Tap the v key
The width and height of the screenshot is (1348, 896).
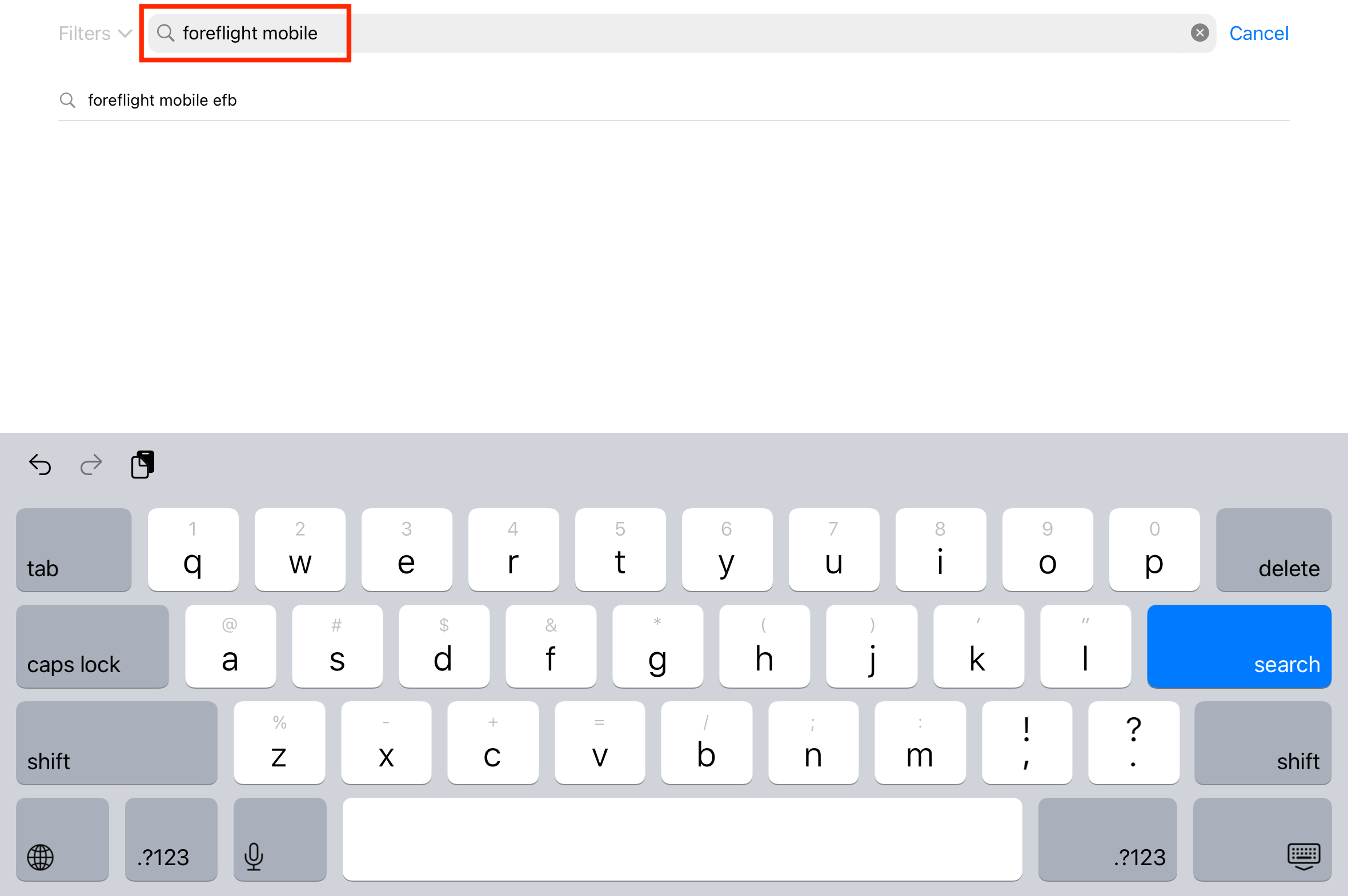pyautogui.click(x=600, y=743)
